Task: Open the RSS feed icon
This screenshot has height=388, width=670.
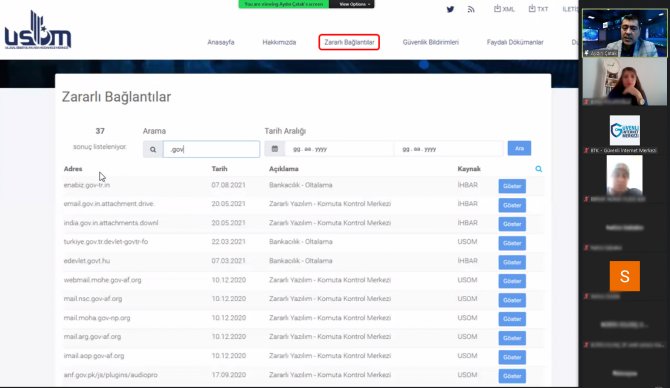Action: 471,9
